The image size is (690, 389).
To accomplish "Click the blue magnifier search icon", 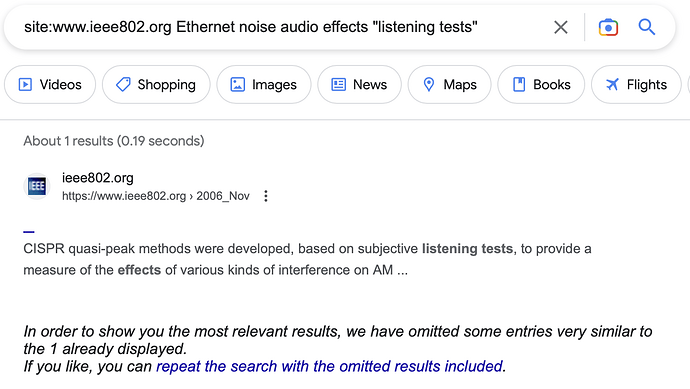I will pyautogui.click(x=646, y=27).
